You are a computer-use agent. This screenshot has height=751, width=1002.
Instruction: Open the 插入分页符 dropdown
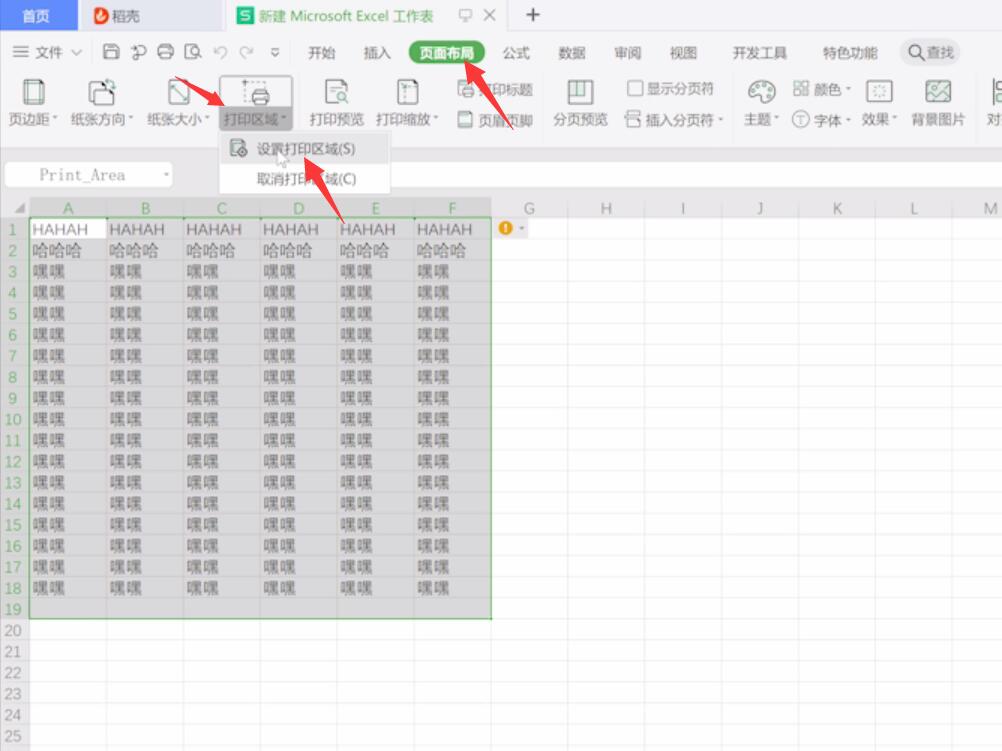tap(674, 120)
